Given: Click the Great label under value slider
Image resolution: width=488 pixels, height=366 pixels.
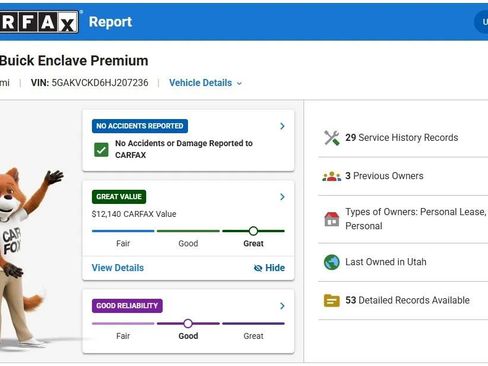Looking at the screenshot, I should (x=253, y=244).
